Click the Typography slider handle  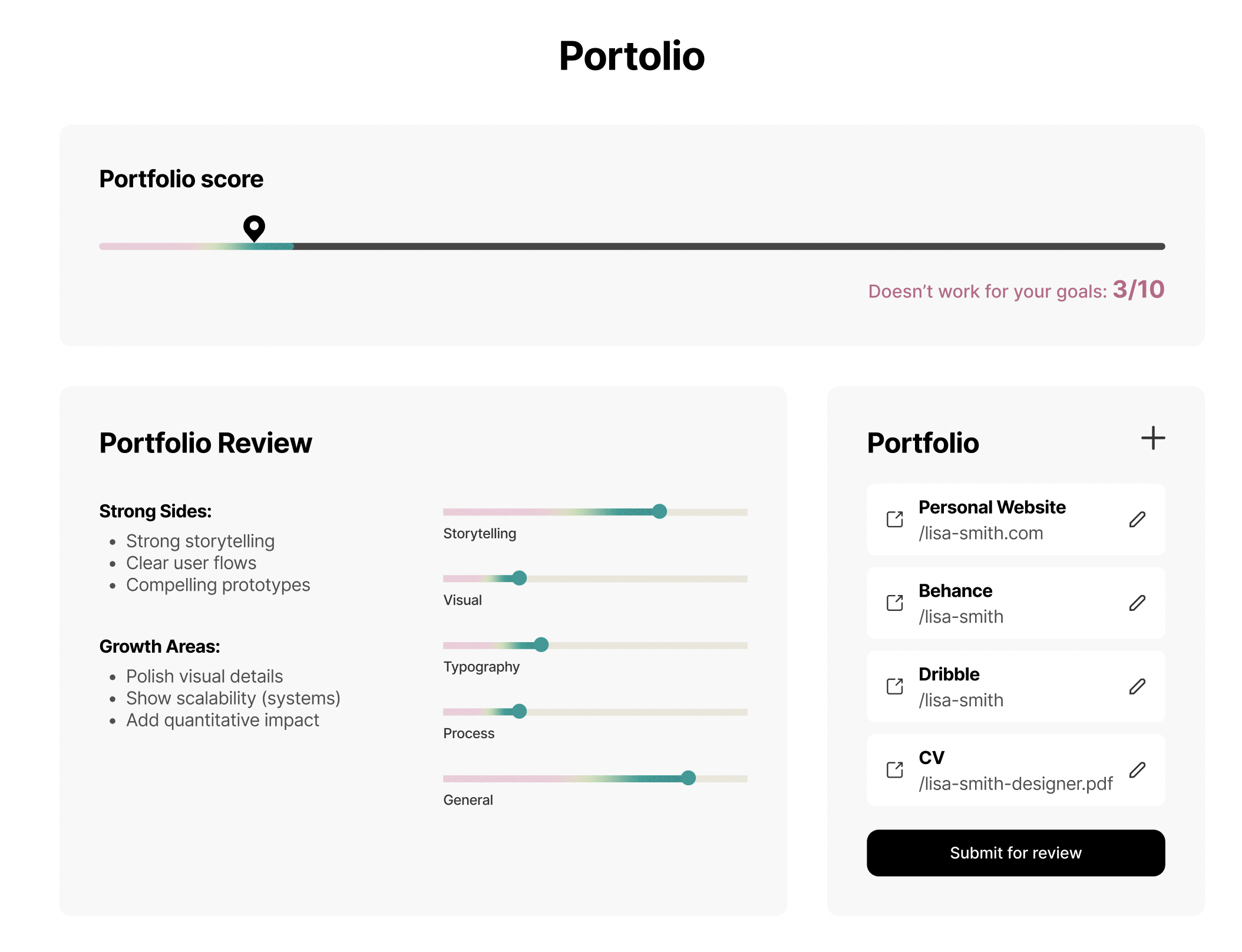tap(541, 644)
